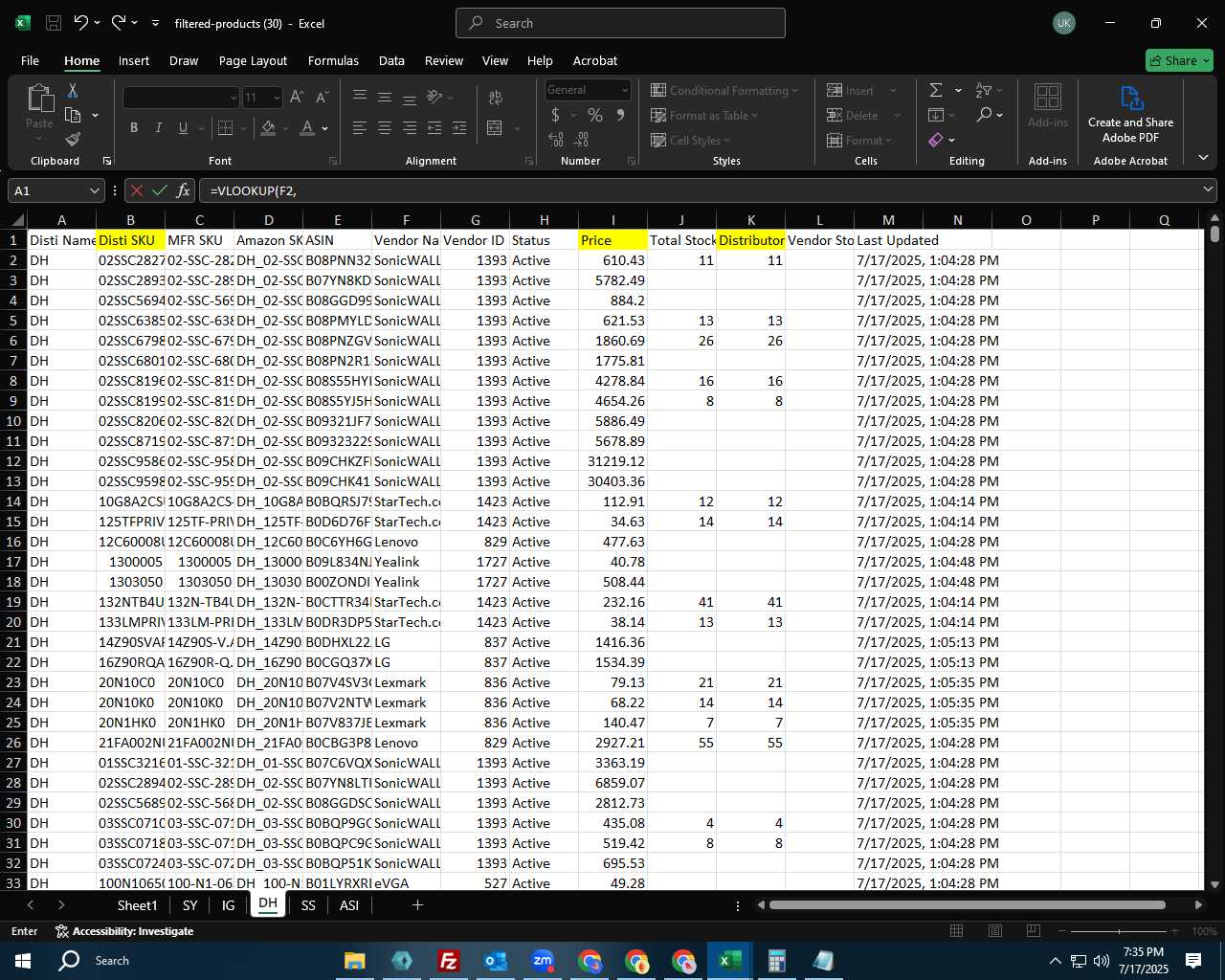The image size is (1225, 980).
Task: Click the Decrease Decimal icon
Action: (x=583, y=140)
